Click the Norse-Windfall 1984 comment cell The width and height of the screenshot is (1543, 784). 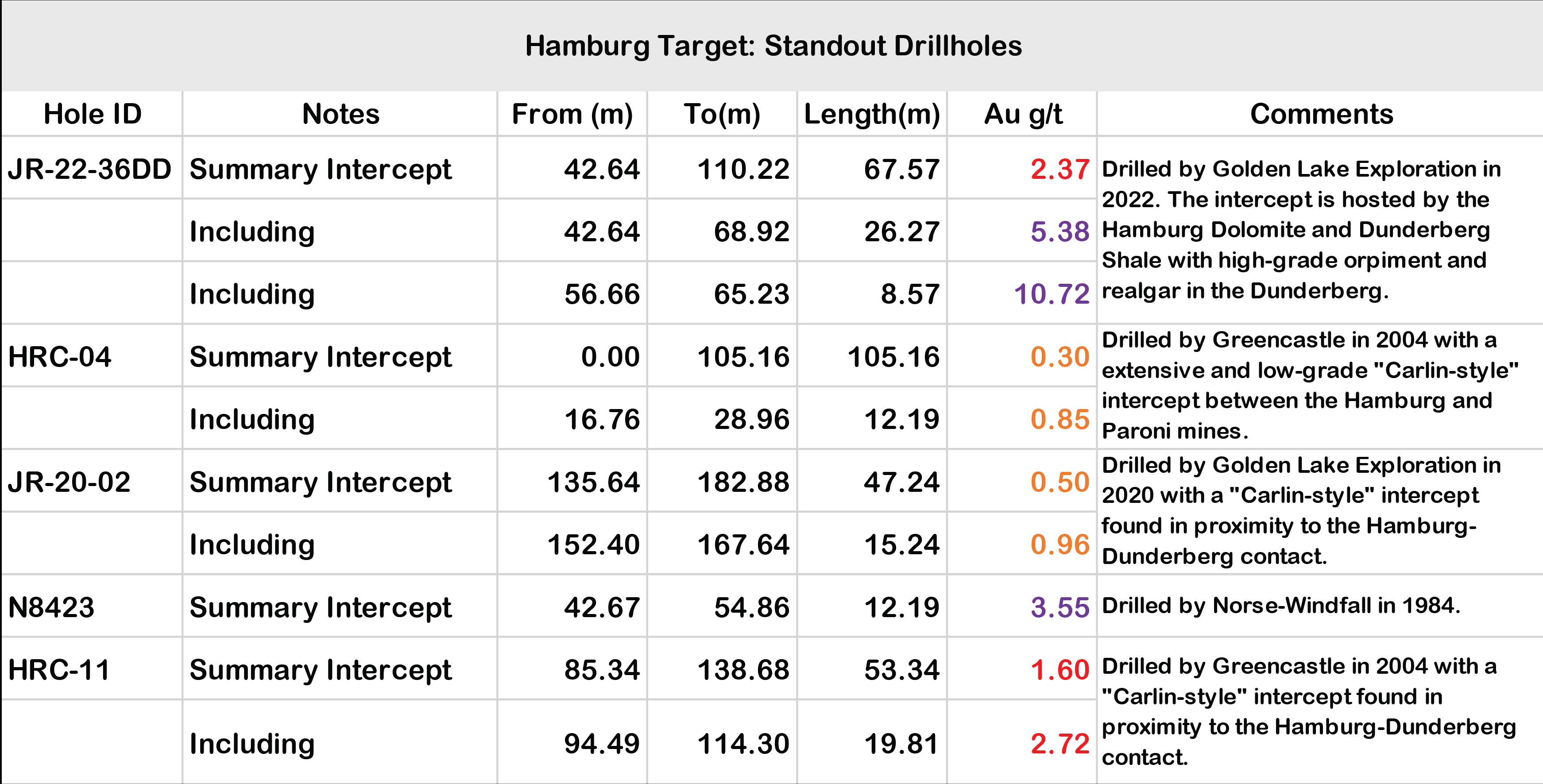(1320, 606)
